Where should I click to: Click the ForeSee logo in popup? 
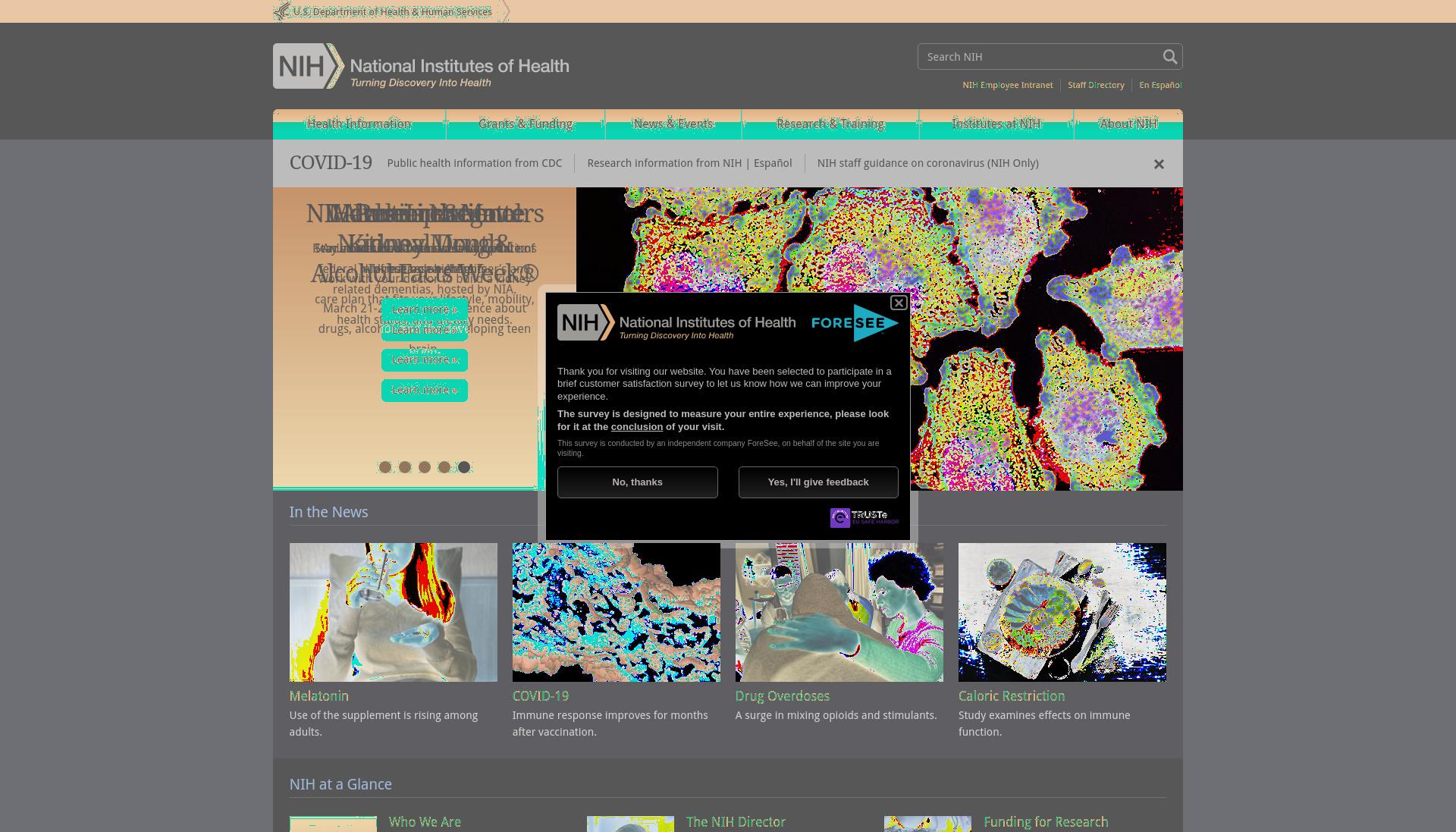click(x=855, y=323)
